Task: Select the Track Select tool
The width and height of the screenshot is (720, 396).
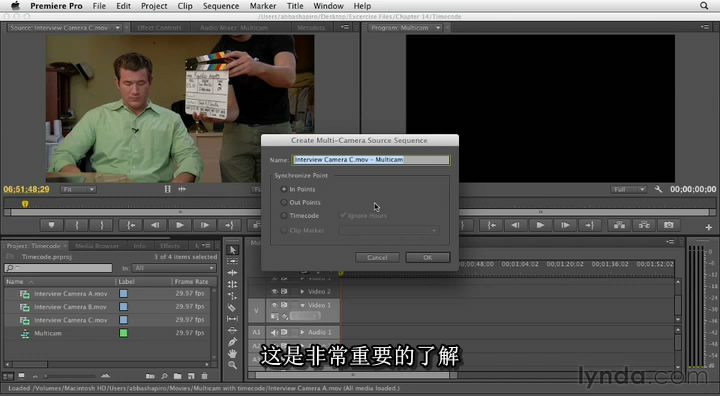Action: pos(233,261)
